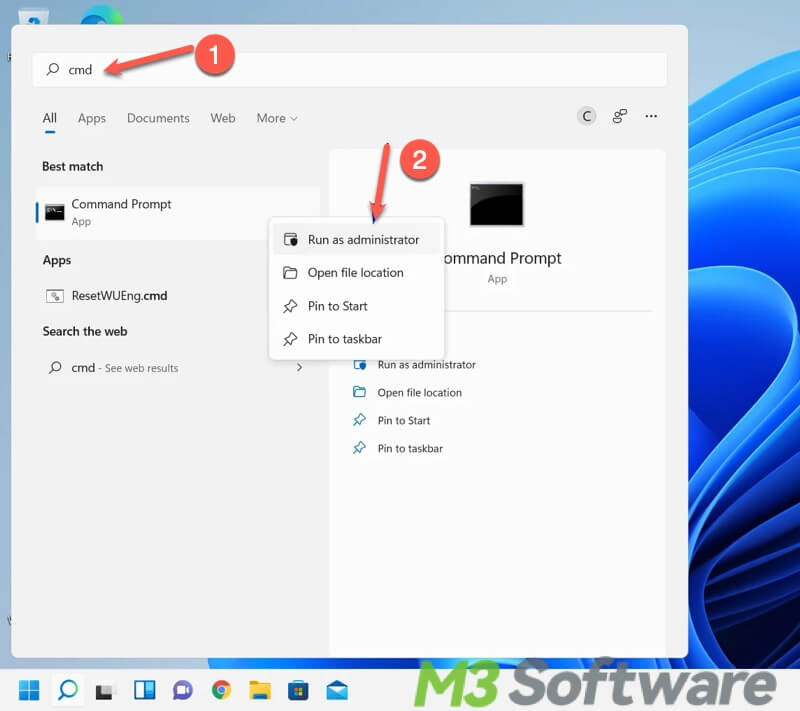The image size is (800, 711).
Task: Click the search box containing cmd
Action: 350,70
